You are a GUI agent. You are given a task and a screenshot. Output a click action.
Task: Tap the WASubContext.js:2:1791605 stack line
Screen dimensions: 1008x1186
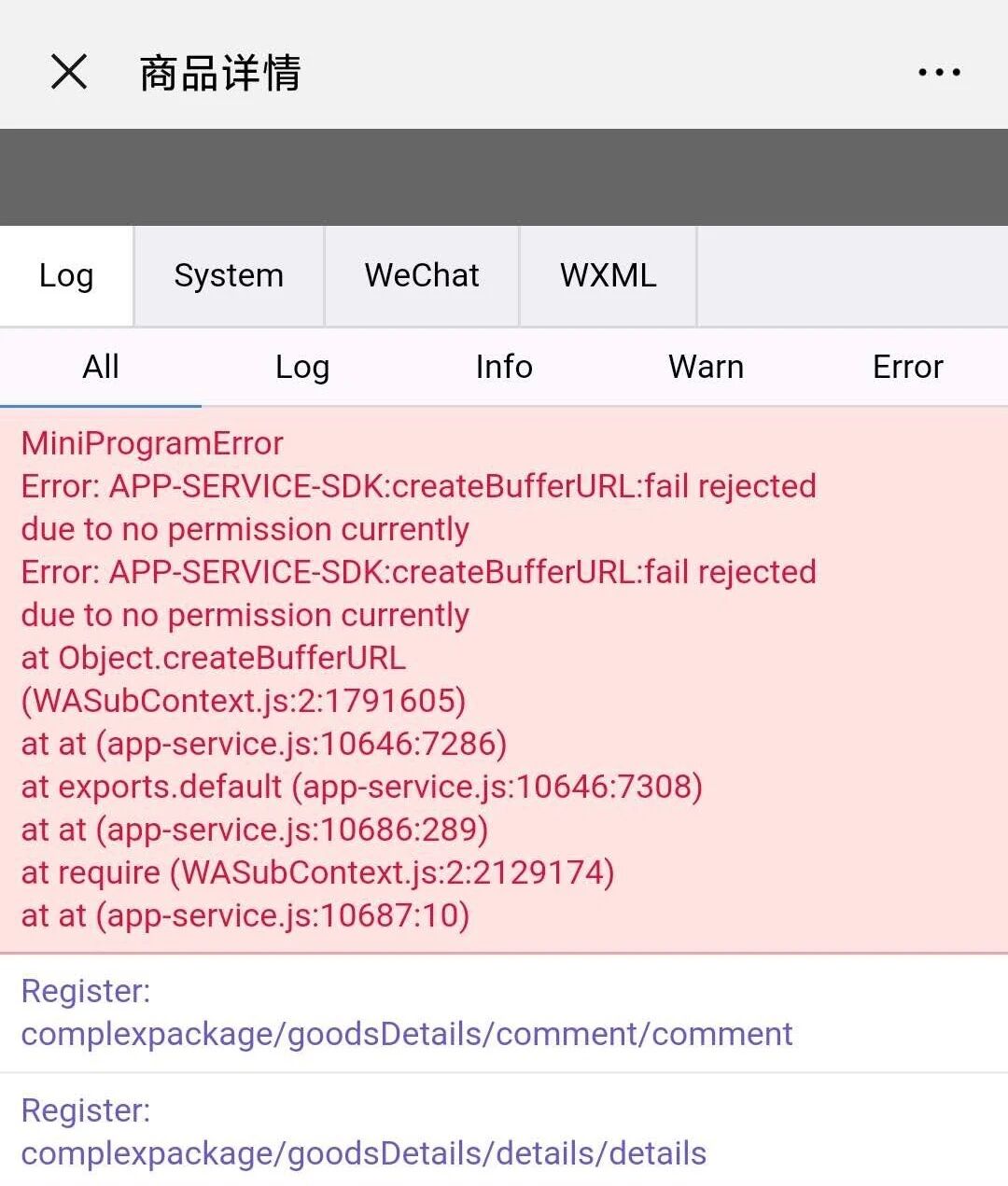[x=244, y=701]
